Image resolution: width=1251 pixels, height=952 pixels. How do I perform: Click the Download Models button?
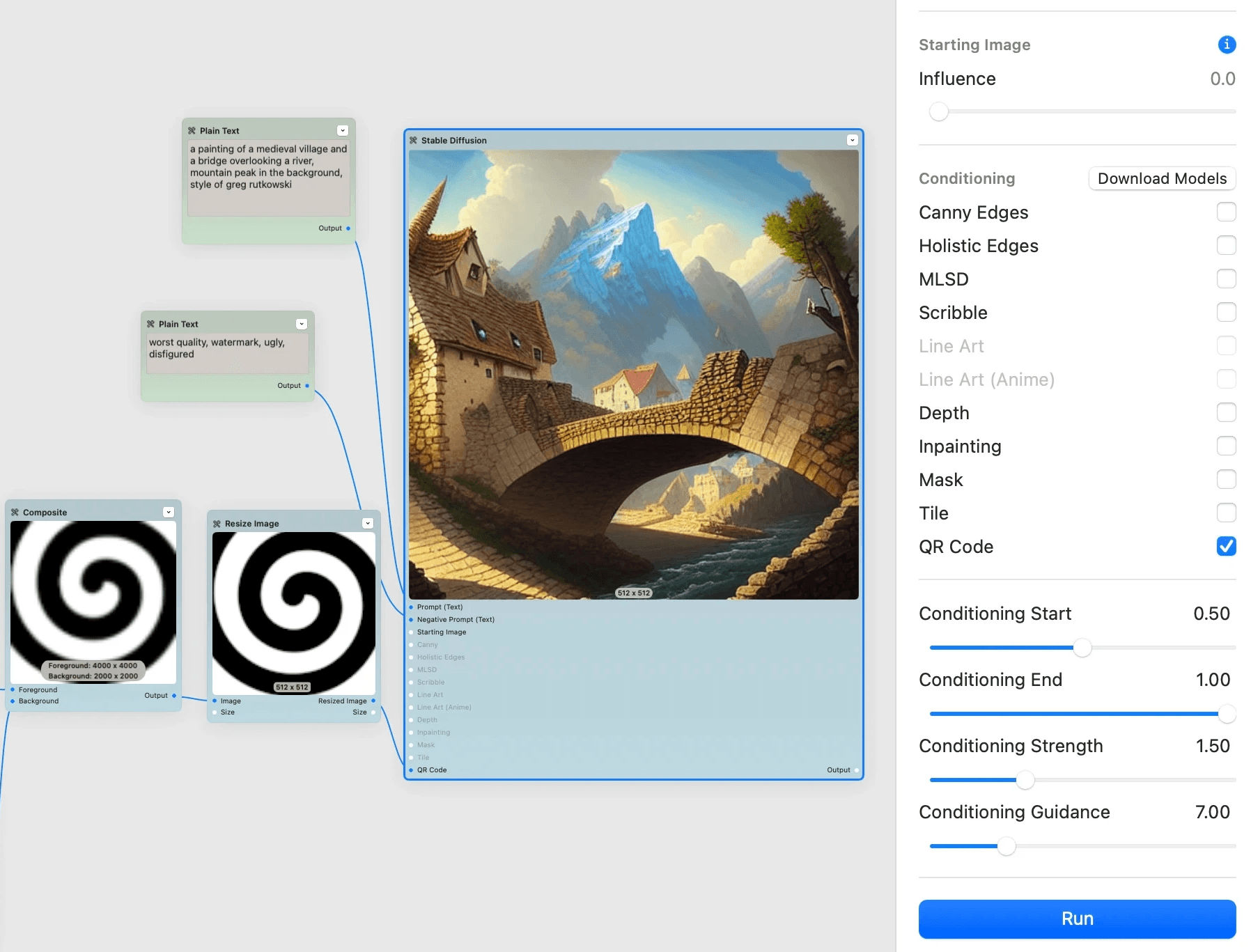[x=1162, y=178]
